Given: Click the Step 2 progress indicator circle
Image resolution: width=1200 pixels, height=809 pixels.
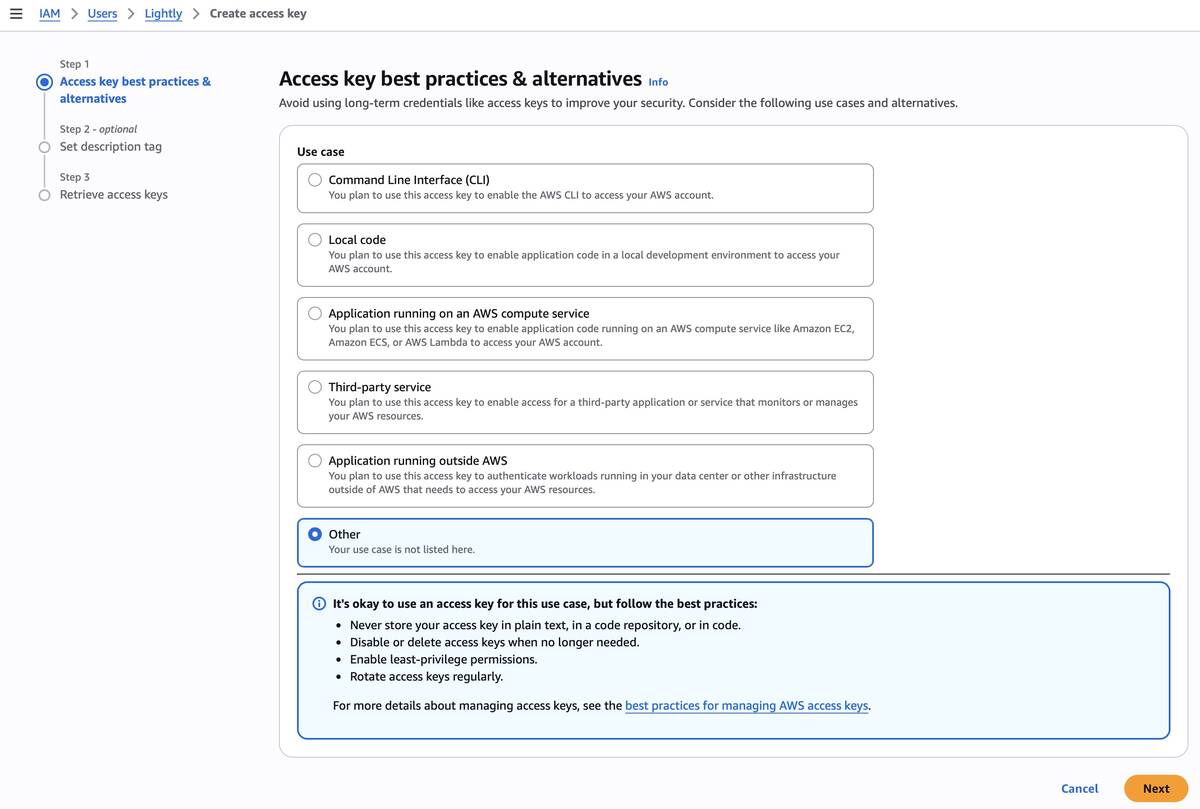Looking at the screenshot, I should point(43,146).
